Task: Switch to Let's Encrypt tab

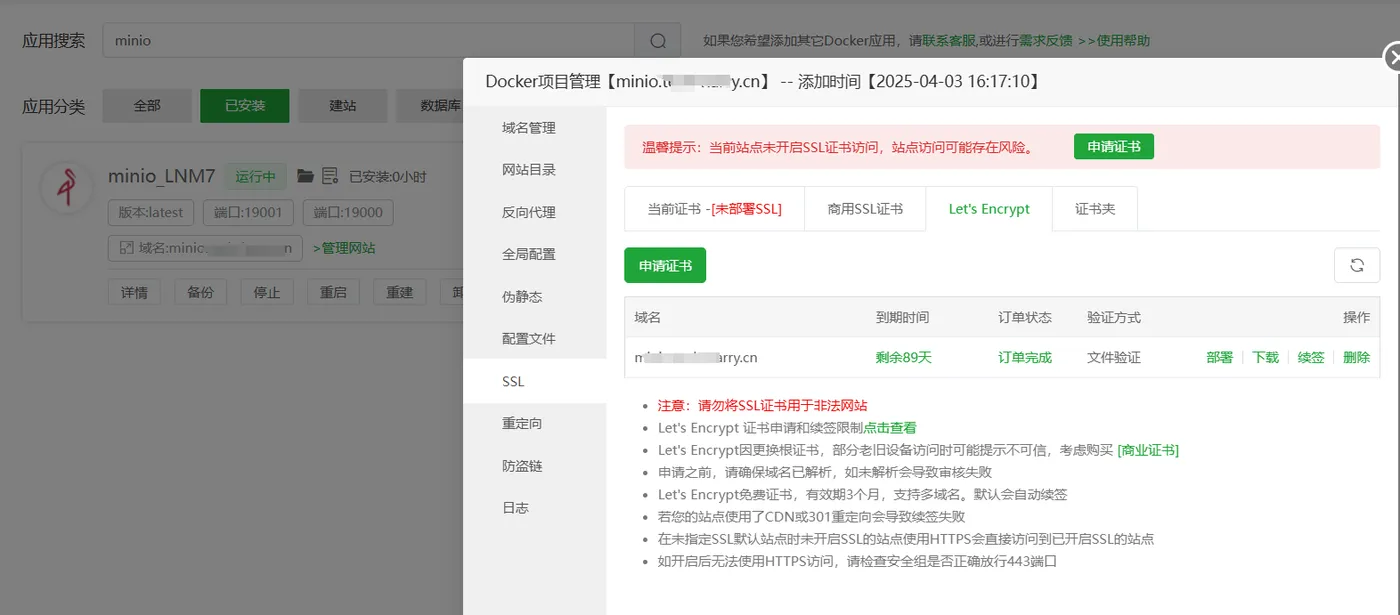Action: point(989,209)
